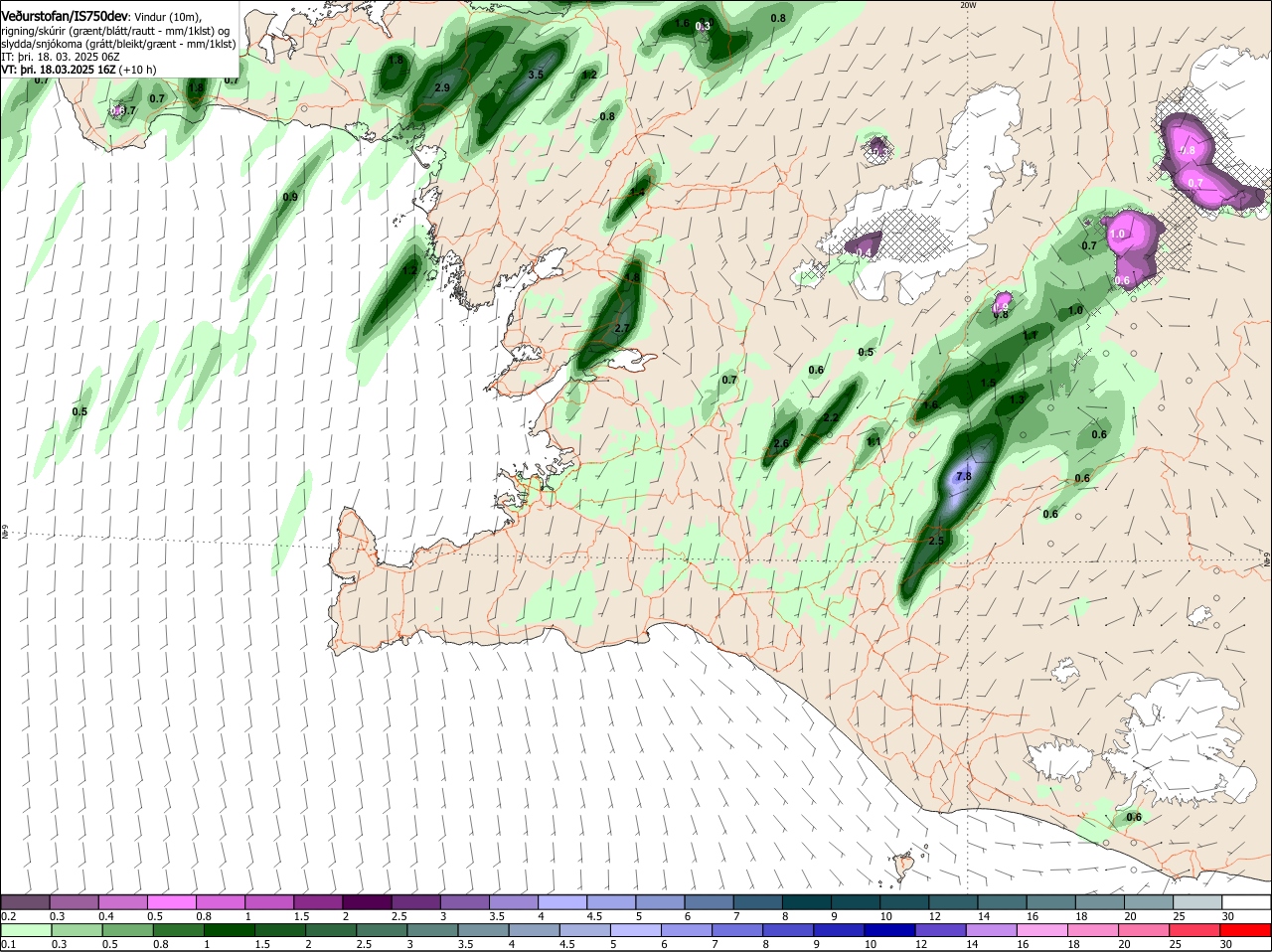Screen dimensions: 1272x952
Task: Click the 1.4 rainfall value label
Action: click(637, 192)
